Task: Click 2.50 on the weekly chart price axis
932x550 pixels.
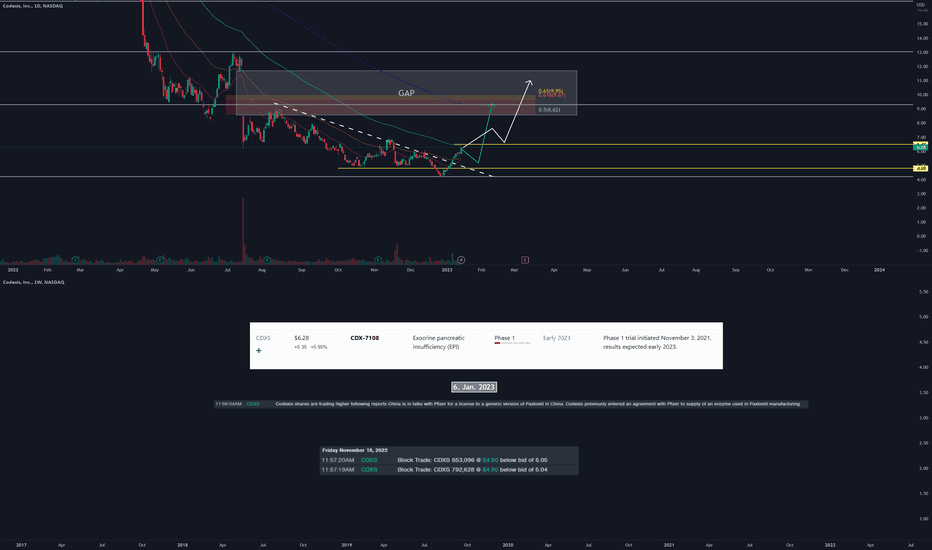Action: (x=924, y=443)
